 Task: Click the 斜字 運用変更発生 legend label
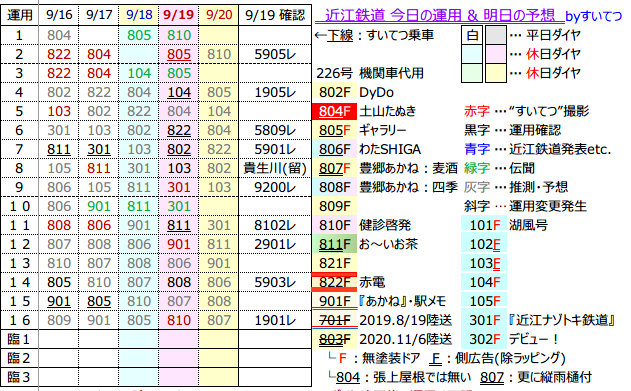[x=525, y=206]
